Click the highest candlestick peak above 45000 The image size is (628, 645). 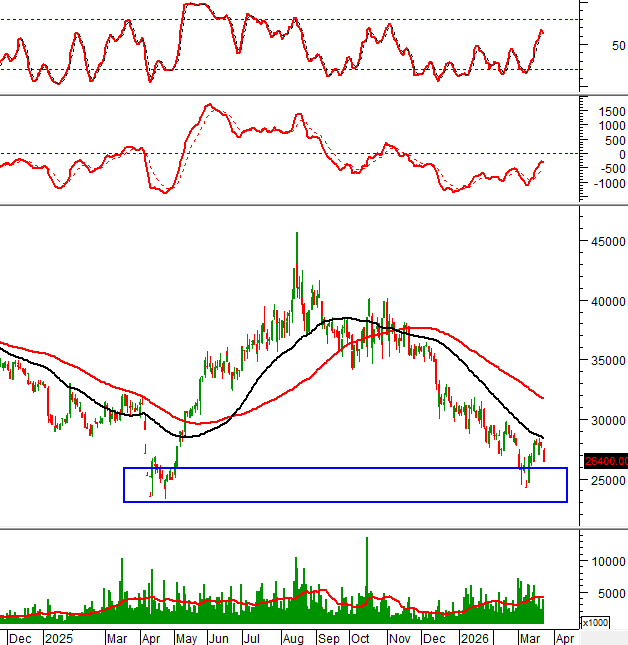[x=296, y=235]
